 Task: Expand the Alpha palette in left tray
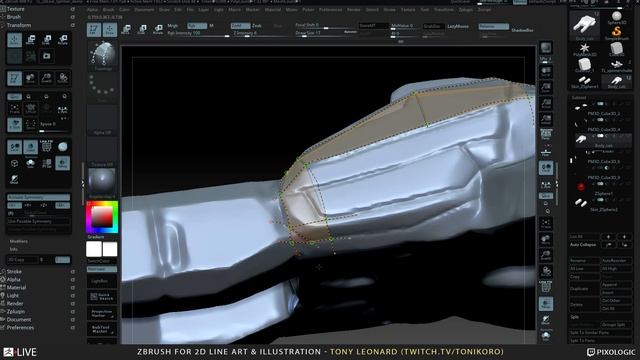[13, 280]
